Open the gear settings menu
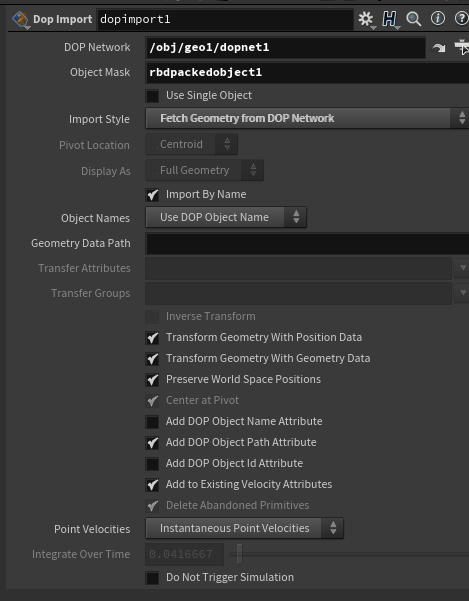Screen dimensions: 469x601 tap(366, 19)
